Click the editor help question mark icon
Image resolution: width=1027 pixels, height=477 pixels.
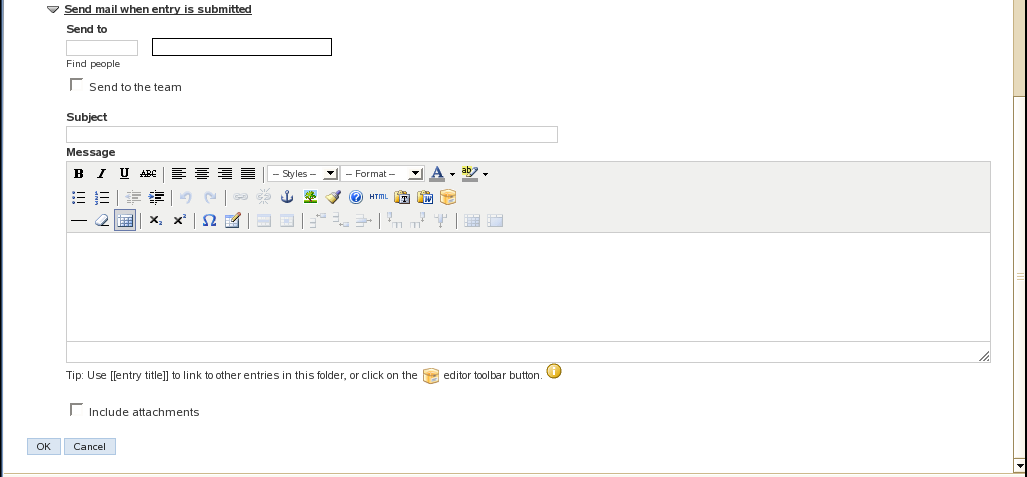[355, 197]
